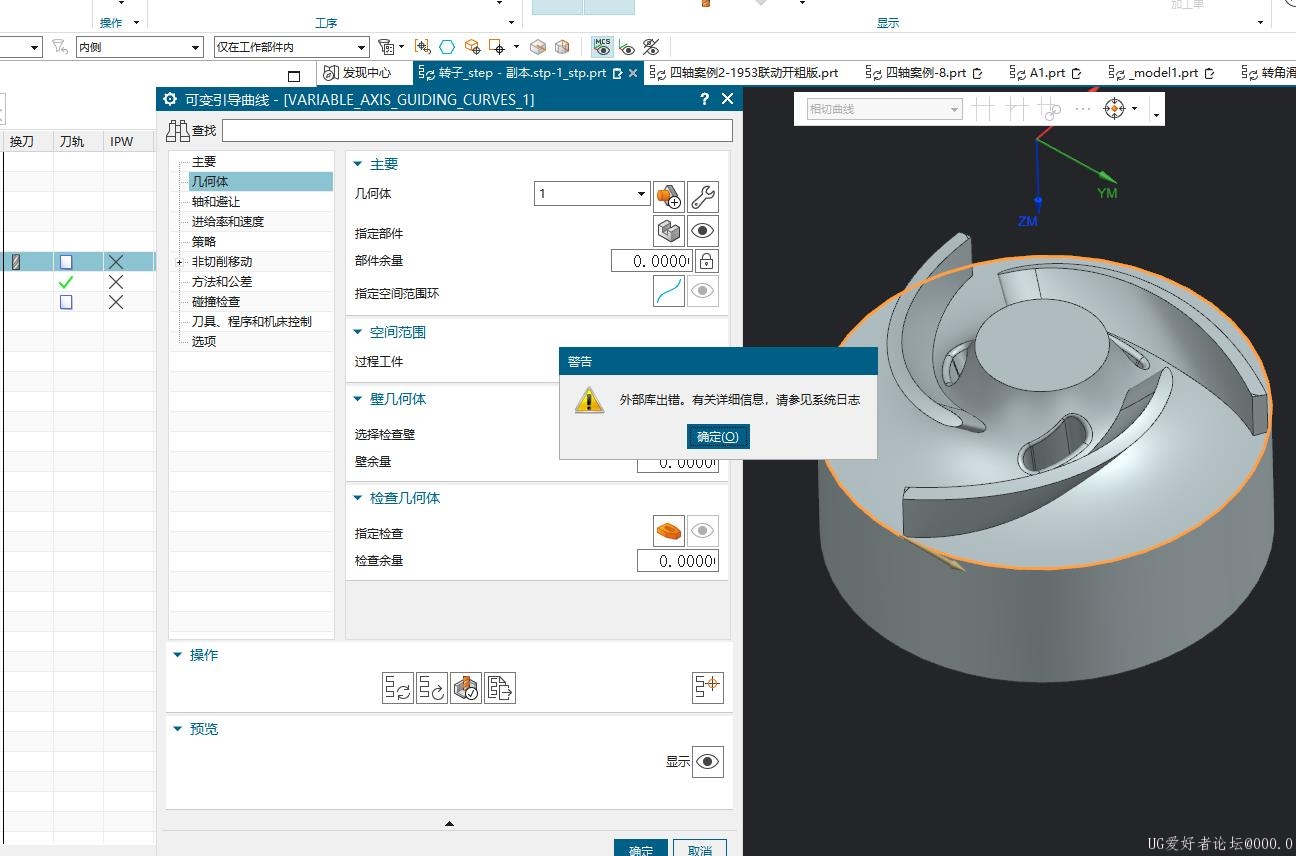
Task: Expand the 非切削移动 tree node
Action: point(180,262)
